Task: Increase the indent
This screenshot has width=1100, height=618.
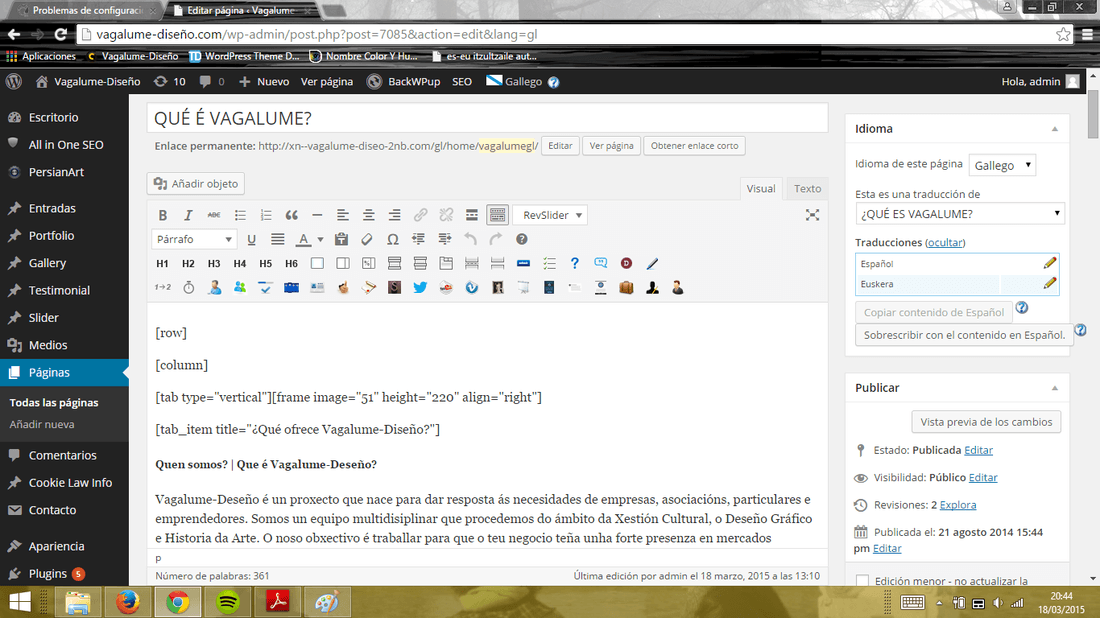Action: (x=444, y=239)
